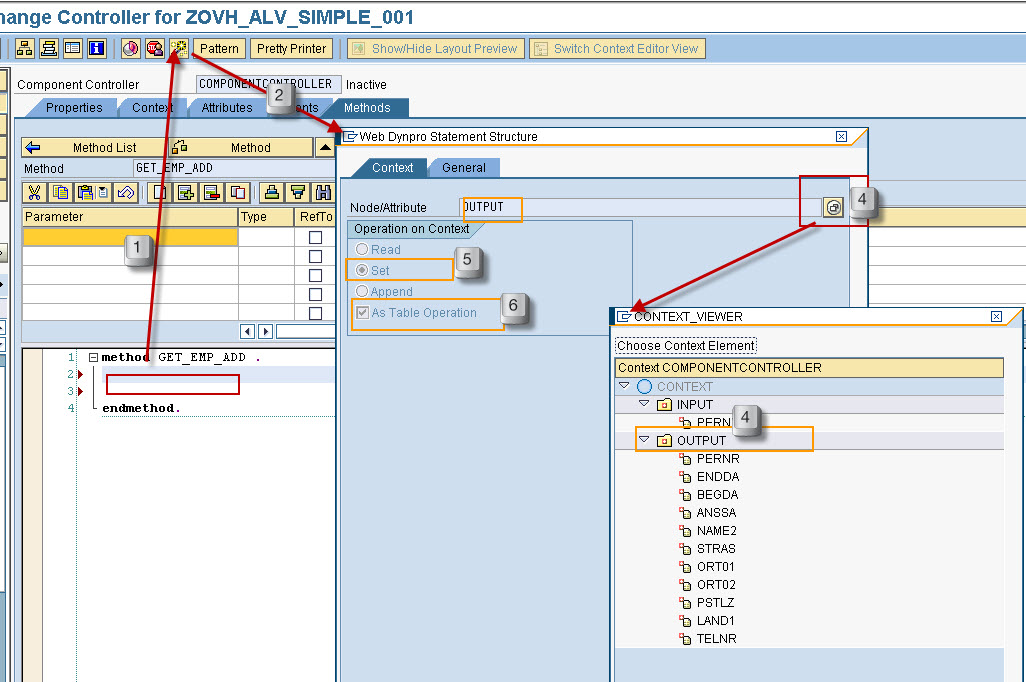
Task: Open the blue information icon
Action: tap(97, 48)
